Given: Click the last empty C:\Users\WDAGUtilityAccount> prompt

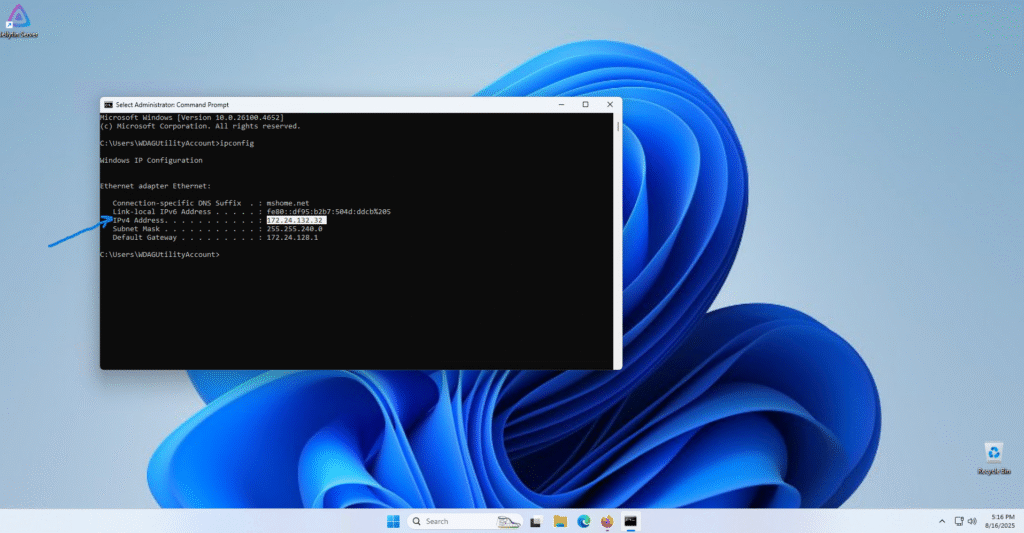Looking at the screenshot, I should click(x=160, y=255).
